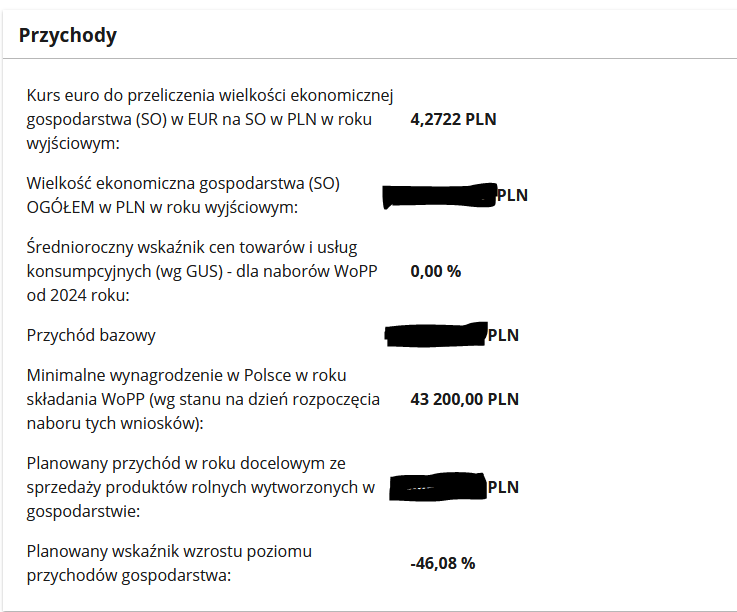Click the 'Przychód bazowy' label
The image size is (737, 612).
91,335
